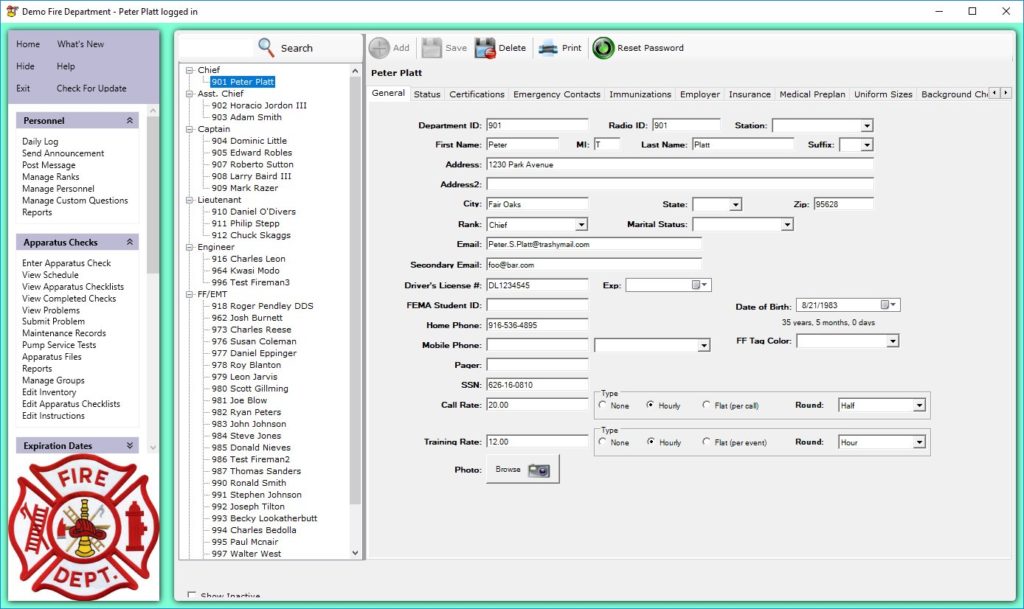This screenshot has width=1024, height=609.
Task: Collapse the Captain tree group
Action: pyautogui.click(x=187, y=129)
